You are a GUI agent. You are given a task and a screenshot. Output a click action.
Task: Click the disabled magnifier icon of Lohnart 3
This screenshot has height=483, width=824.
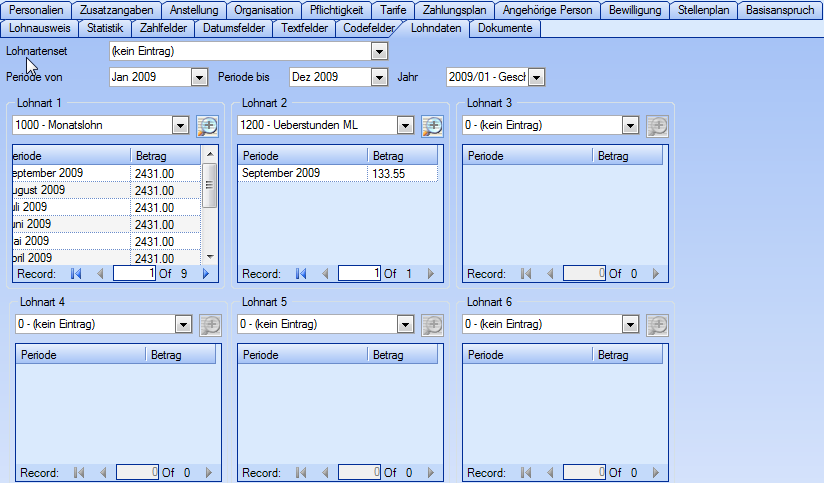pyautogui.click(x=657, y=126)
